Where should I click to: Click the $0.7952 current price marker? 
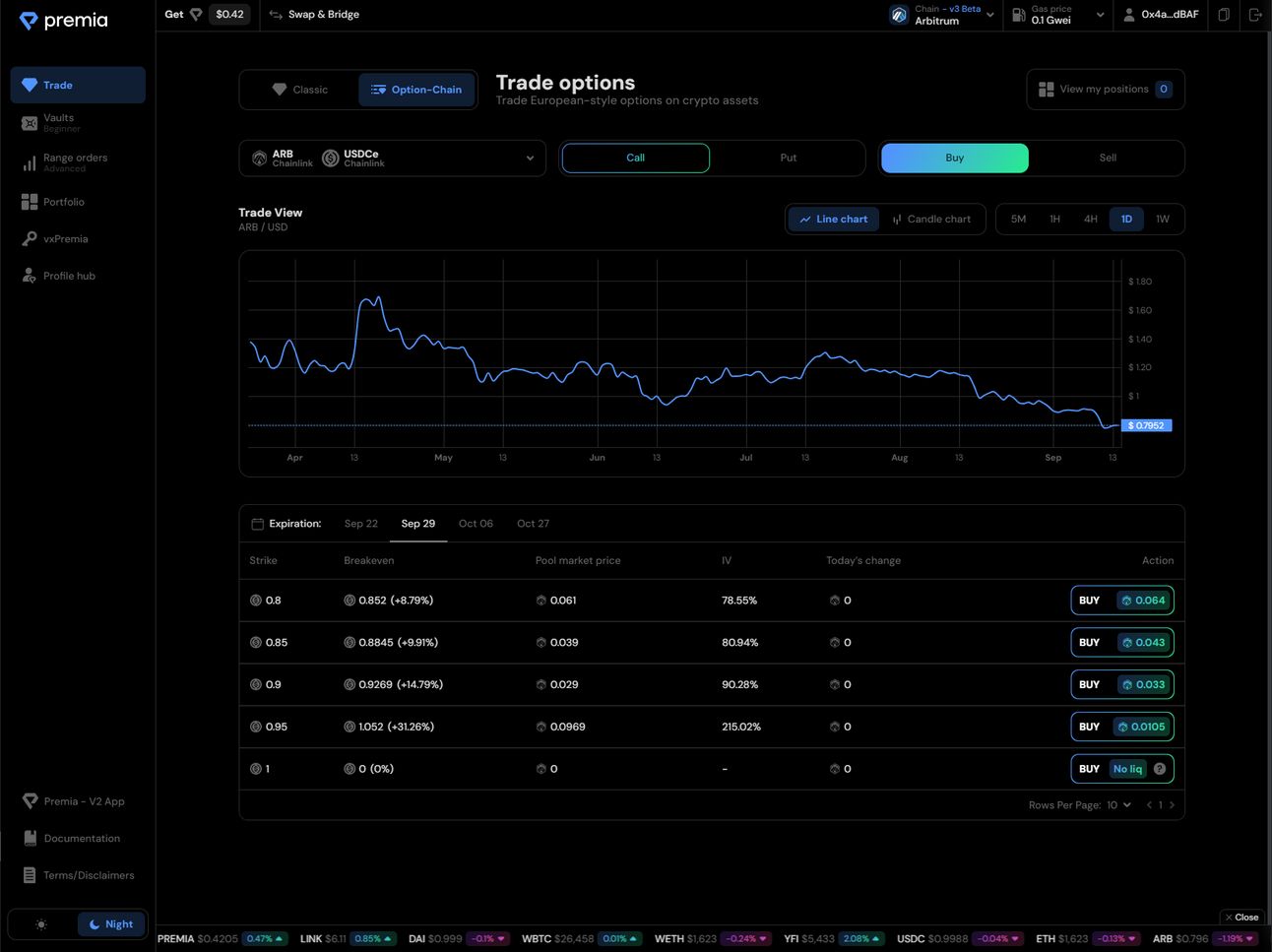1147,426
